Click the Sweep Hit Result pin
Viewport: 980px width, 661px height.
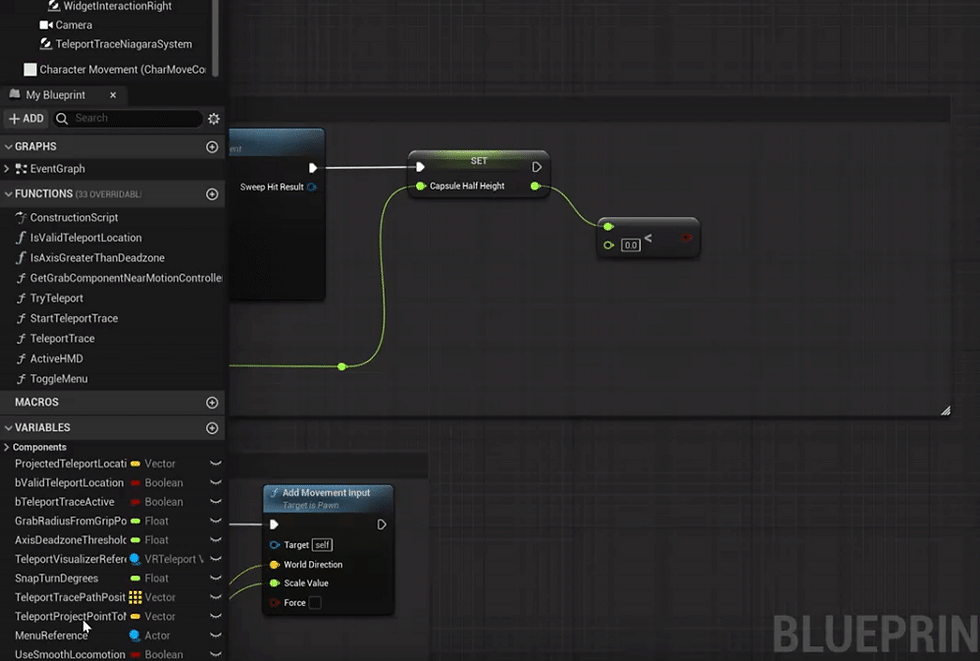point(311,187)
